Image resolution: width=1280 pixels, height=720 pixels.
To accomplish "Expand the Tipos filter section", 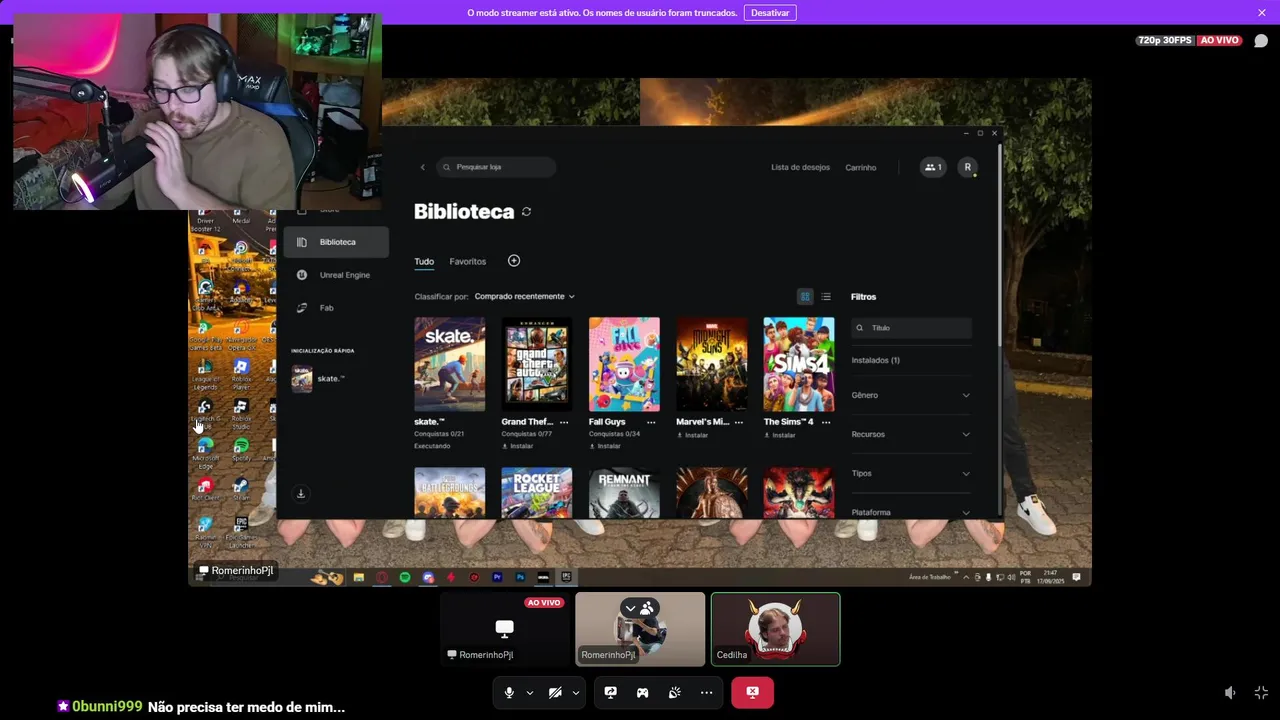I will tap(911, 473).
